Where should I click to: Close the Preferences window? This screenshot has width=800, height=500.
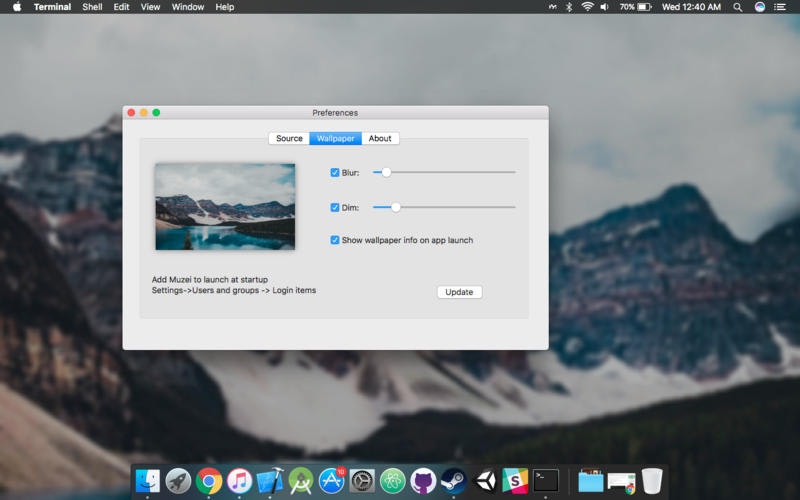pyautogui.click(x=131, y=113)
